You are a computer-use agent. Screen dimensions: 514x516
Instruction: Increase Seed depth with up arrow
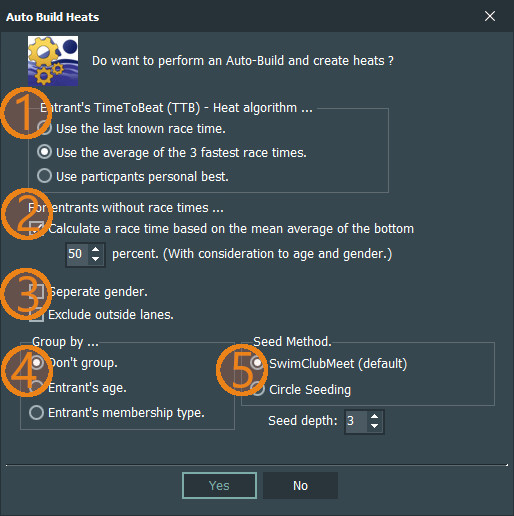click(x=375, y=416)
